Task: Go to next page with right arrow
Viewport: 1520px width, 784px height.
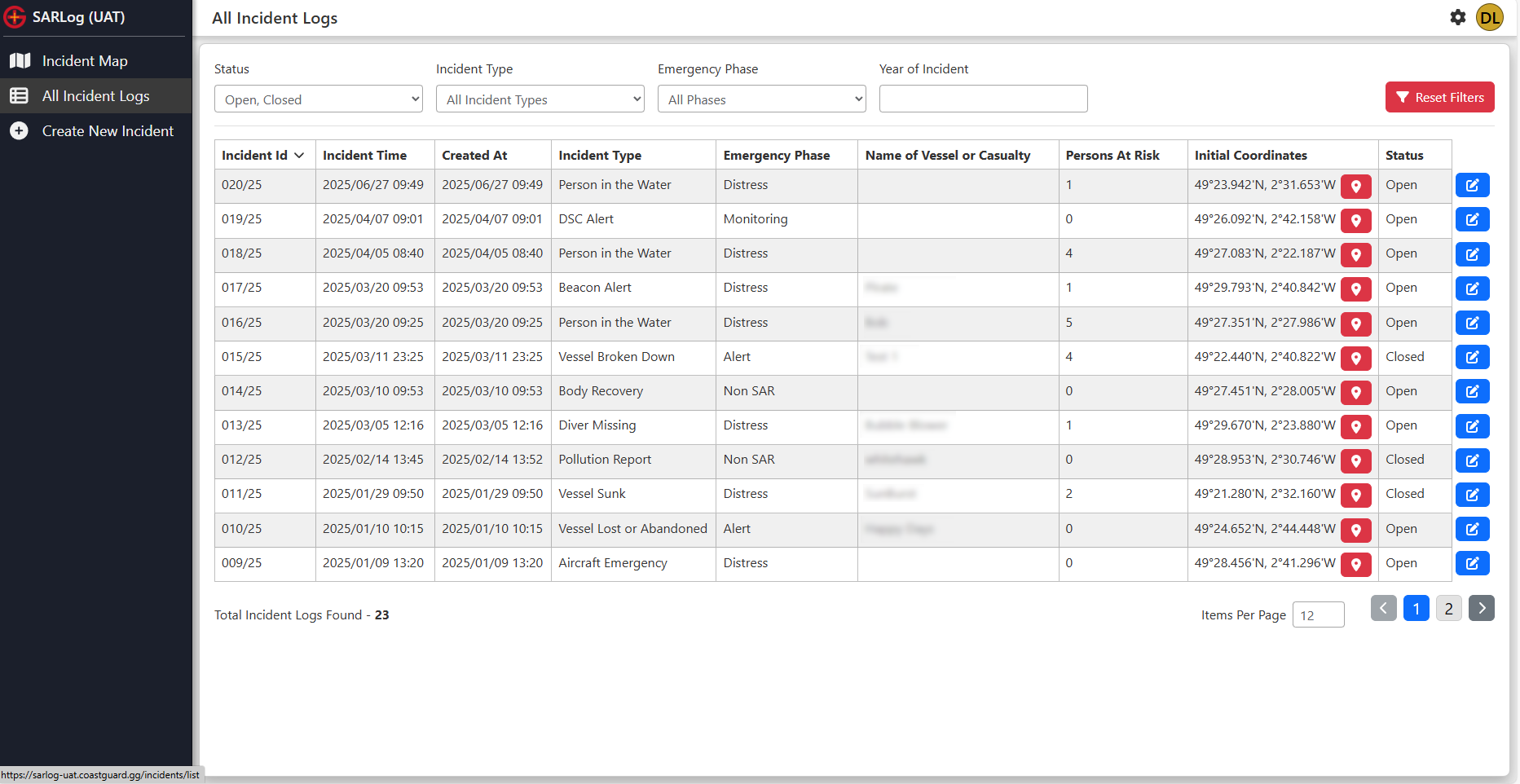Action: pos(1481,609)
